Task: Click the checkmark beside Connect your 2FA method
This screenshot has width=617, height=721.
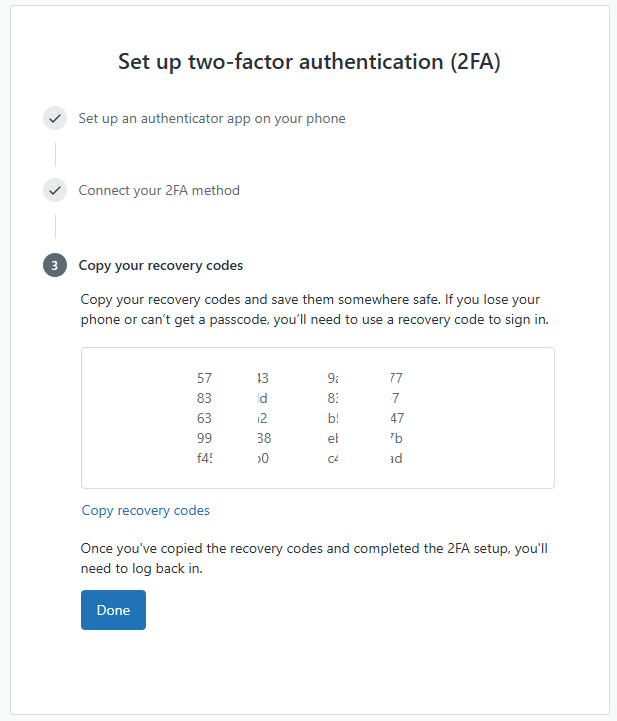Action: click(55, 190)
